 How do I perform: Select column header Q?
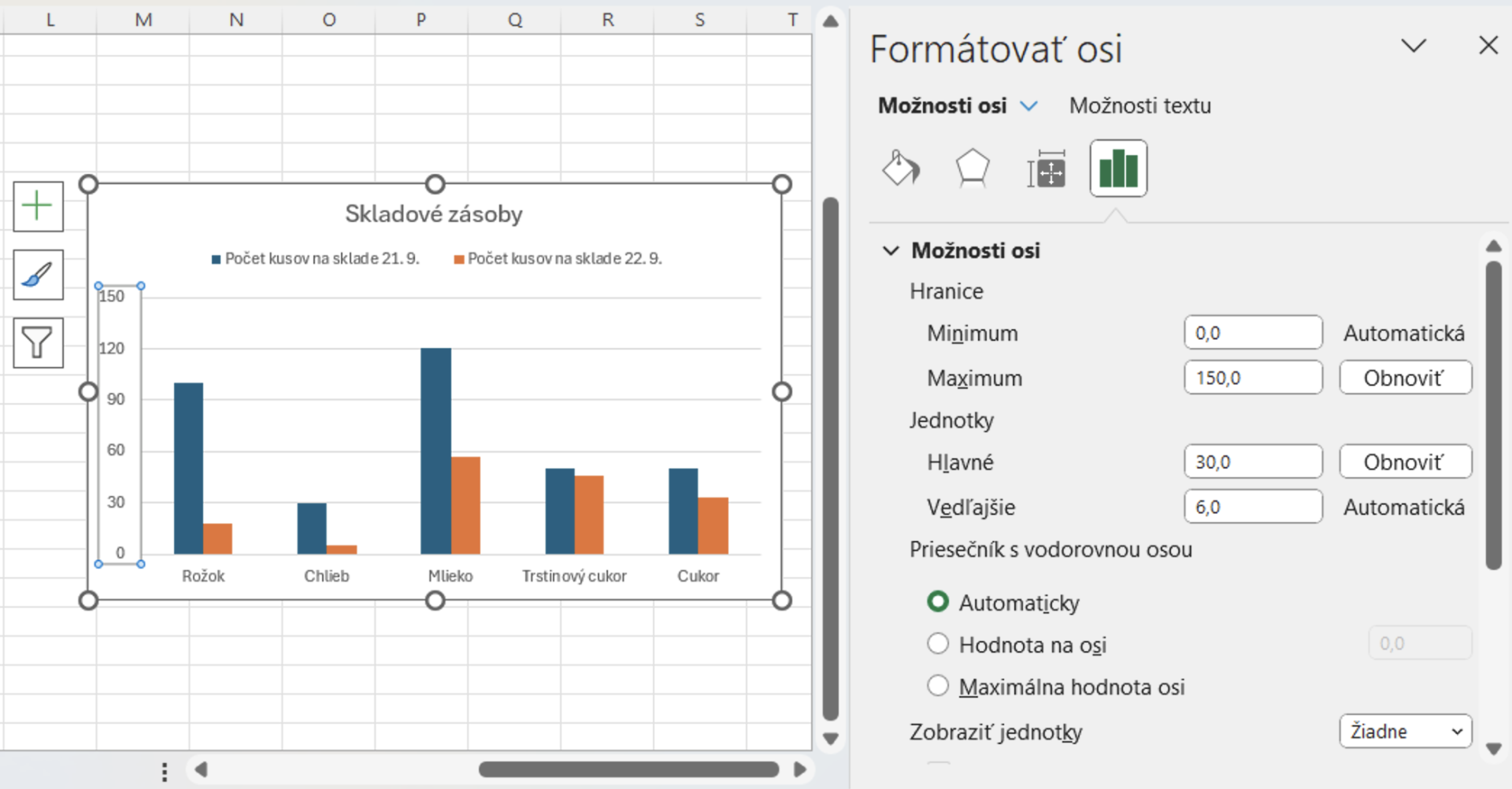tap(514, 20)
